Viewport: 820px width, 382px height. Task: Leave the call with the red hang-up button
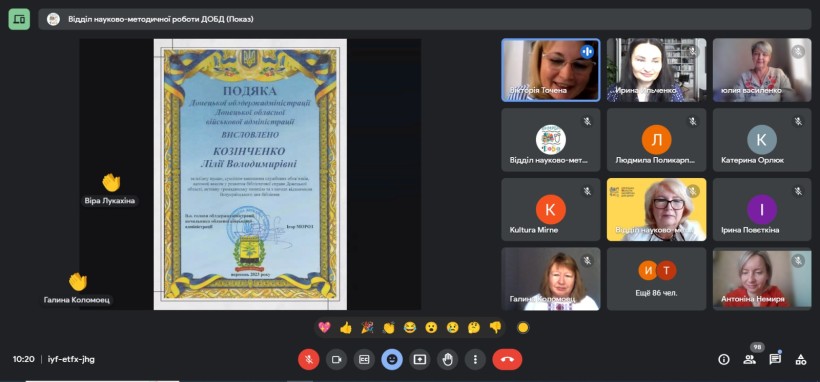pos(507,359)
